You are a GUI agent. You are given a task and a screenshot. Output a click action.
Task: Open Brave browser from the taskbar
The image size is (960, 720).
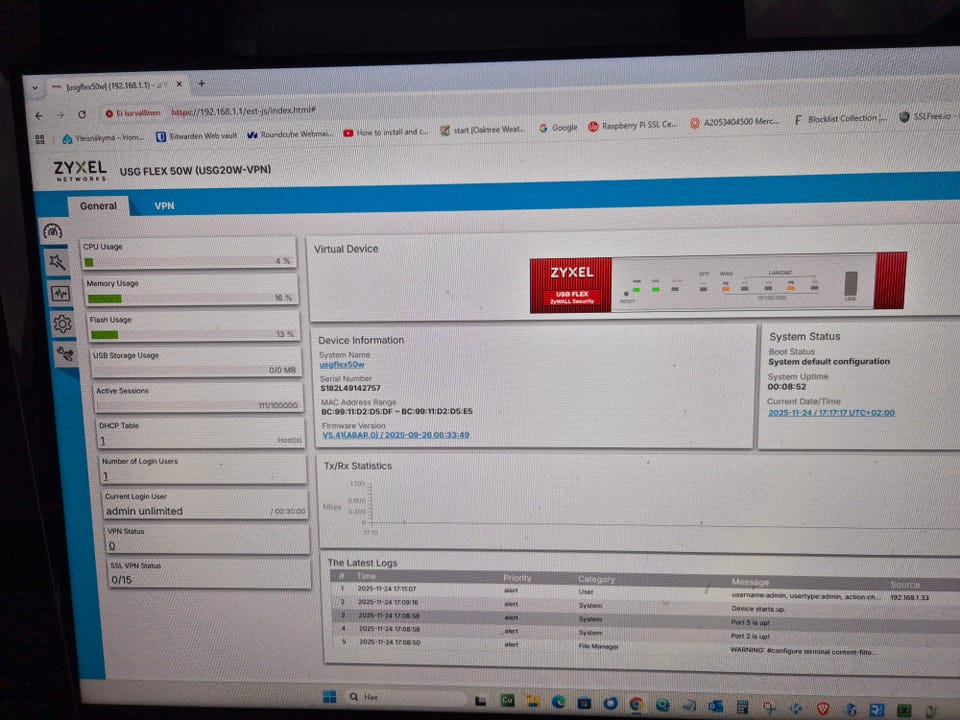[823, 709]
